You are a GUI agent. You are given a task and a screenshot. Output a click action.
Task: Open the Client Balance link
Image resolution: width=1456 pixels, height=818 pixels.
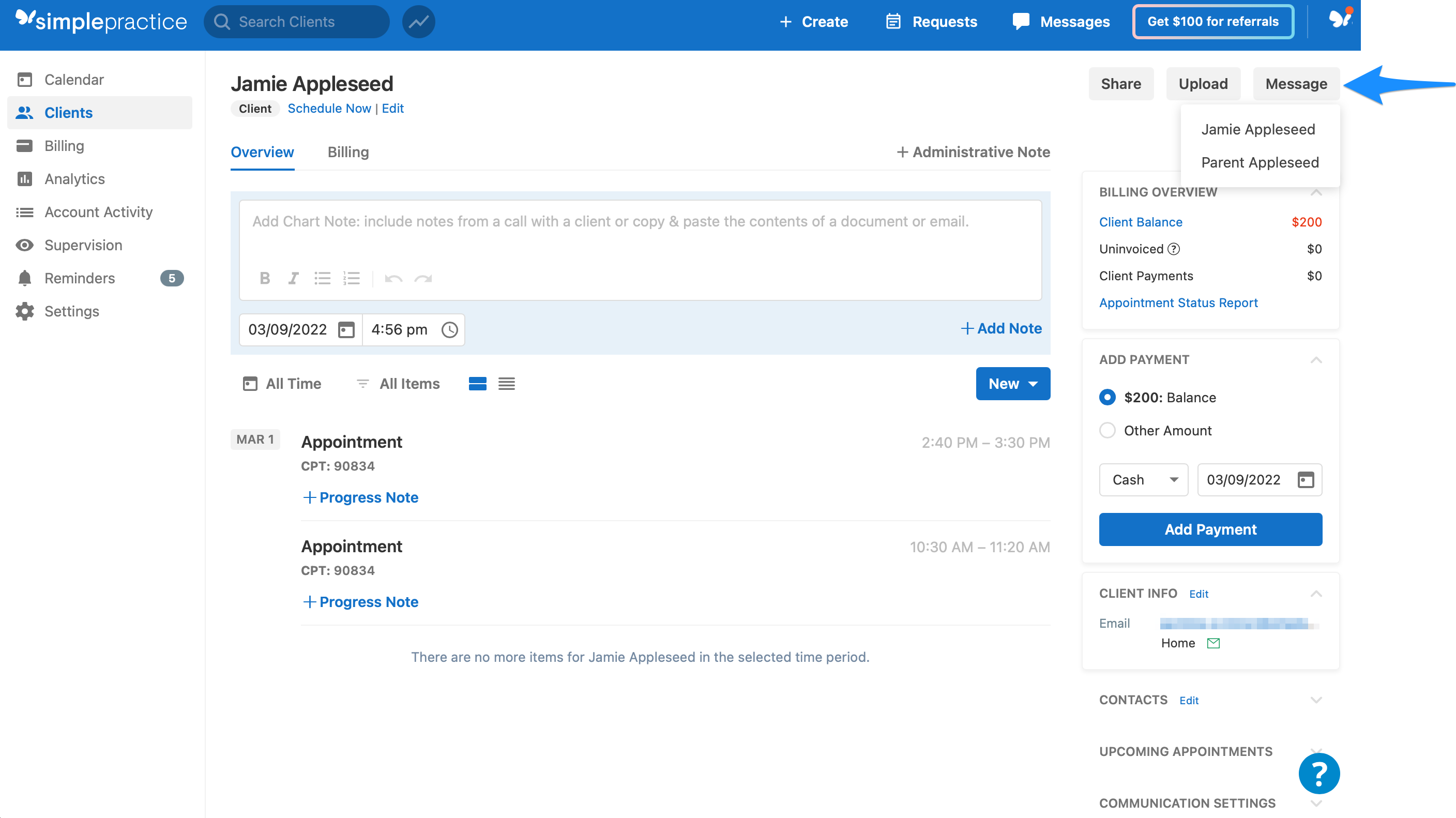(x=1141, y=222)
